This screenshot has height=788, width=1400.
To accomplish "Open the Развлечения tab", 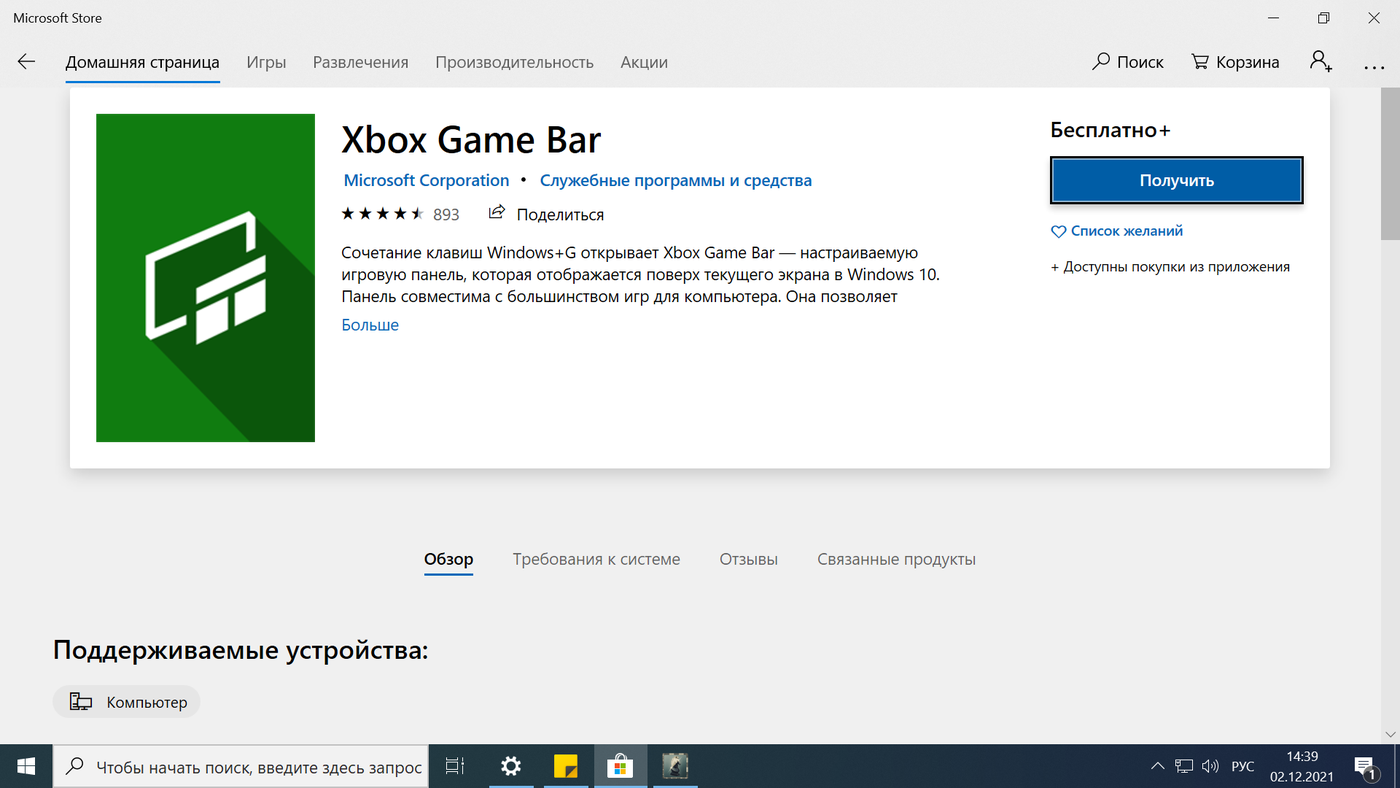I will (361, 62).
